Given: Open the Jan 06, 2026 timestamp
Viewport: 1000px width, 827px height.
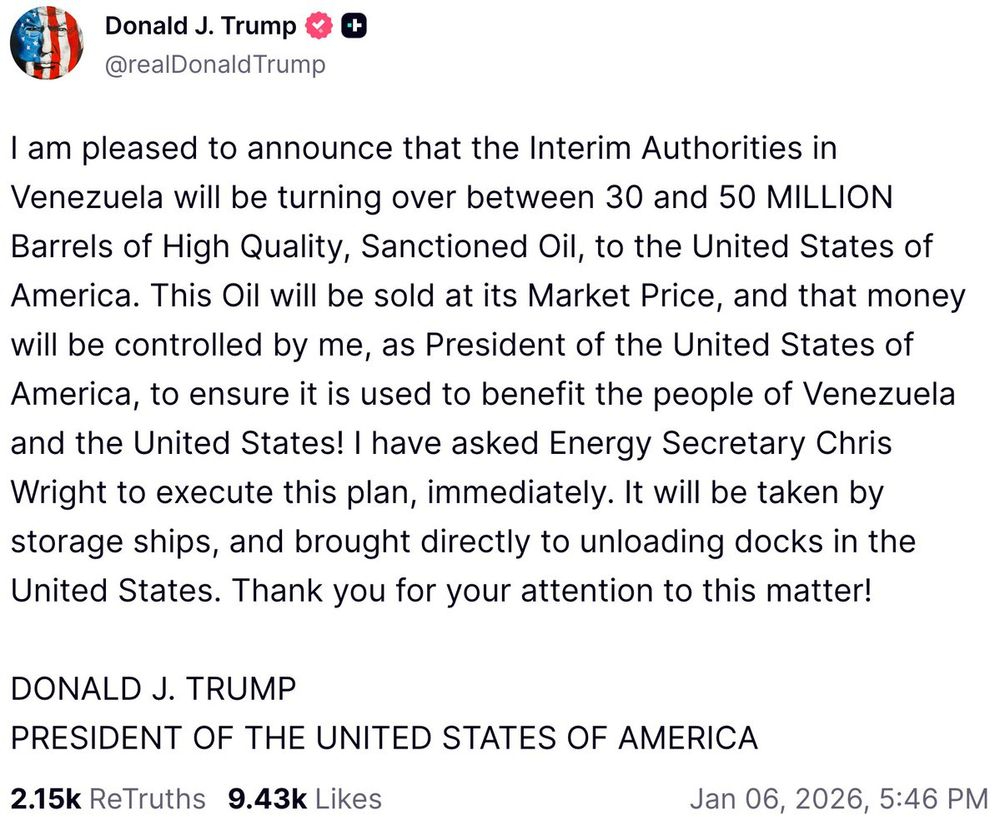Looking at the screenshot, I should 775,799.
